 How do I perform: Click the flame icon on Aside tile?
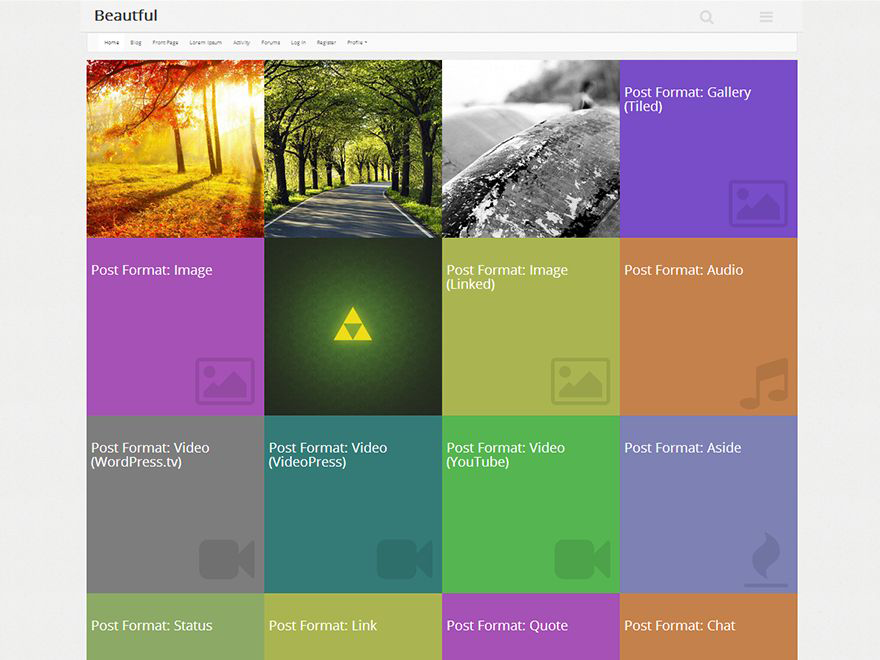click(766, 560)
